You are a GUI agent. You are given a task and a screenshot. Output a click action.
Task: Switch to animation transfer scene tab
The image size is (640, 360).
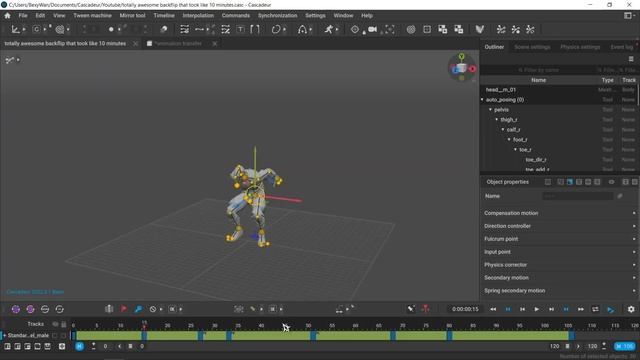(178, 43)
